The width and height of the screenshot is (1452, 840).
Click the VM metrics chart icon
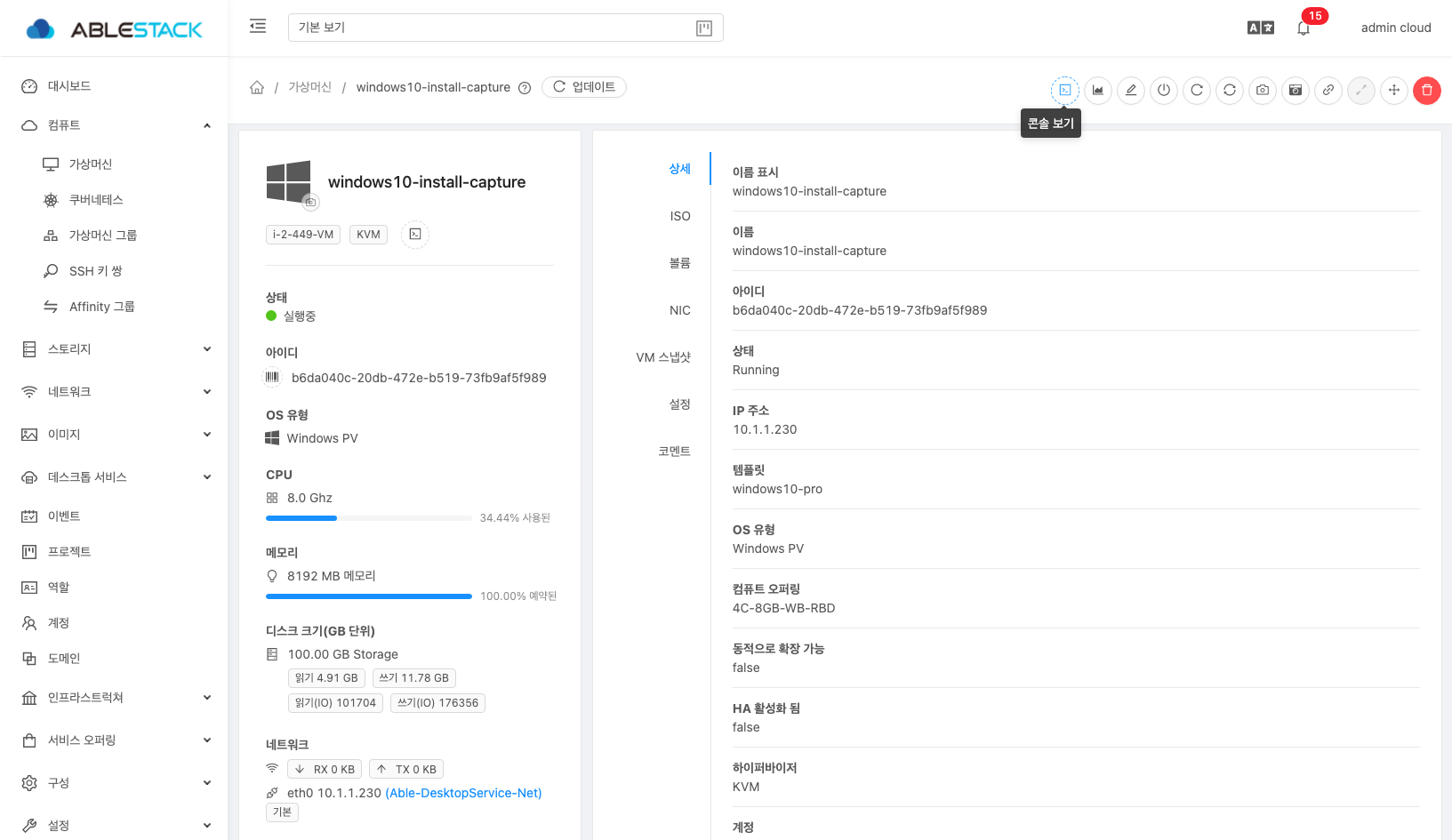pyautogui.click(x=1098, y=90)
